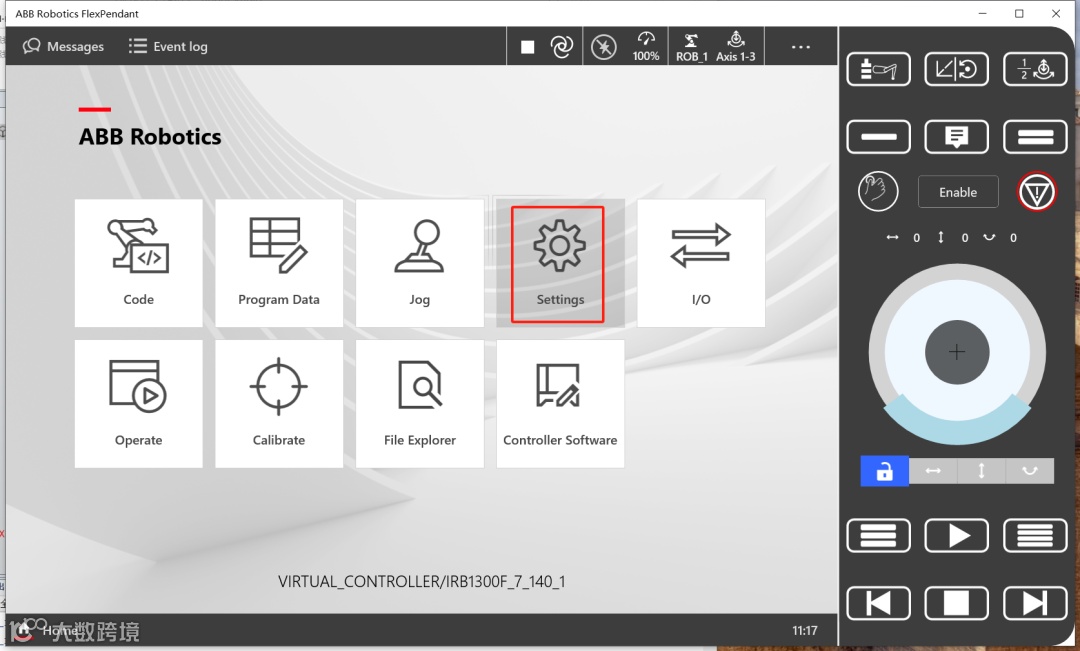Open the Axis 1-3 jog mode selector

[x=736, y=46]
